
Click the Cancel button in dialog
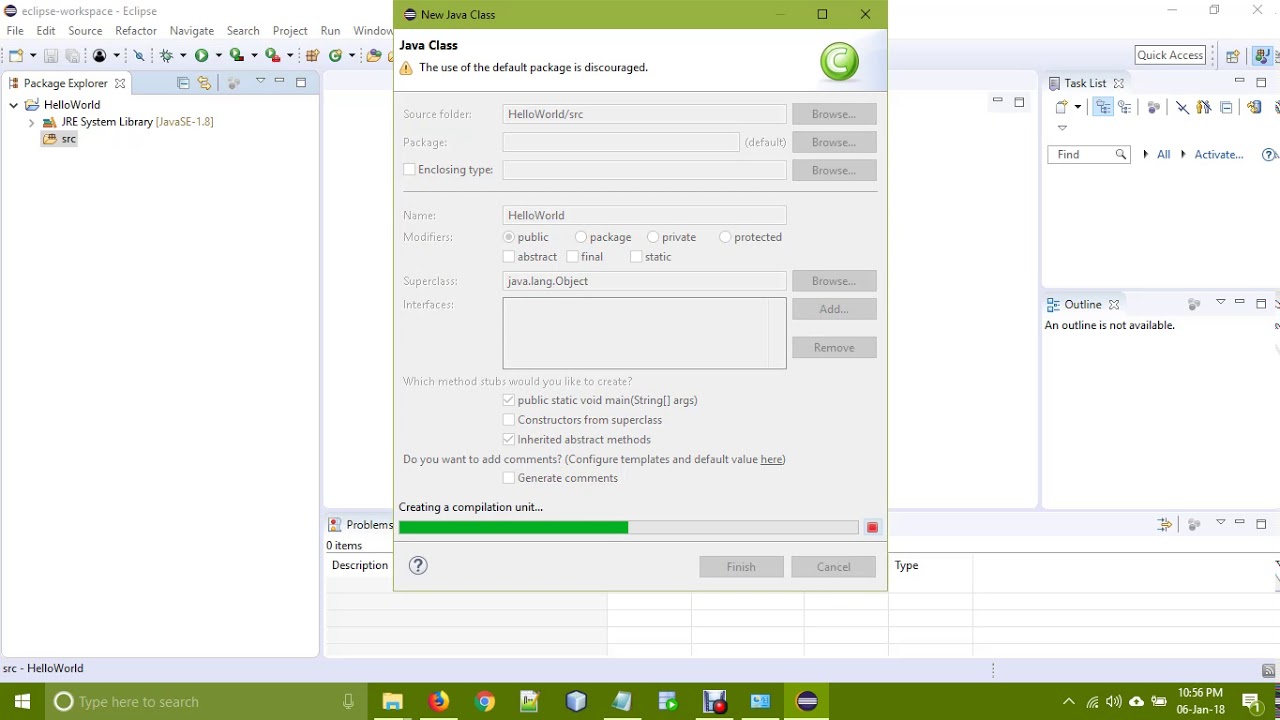click(x=833, y=567)
